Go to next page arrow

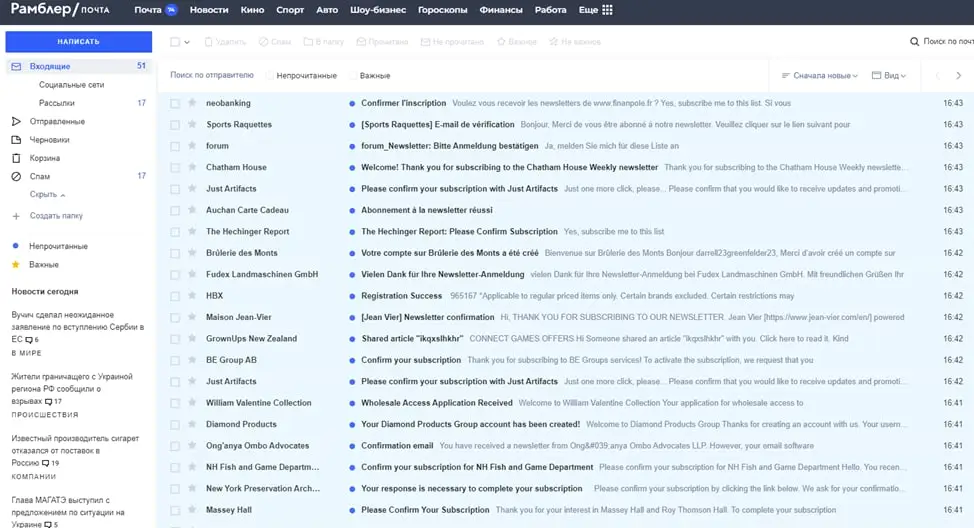[x=958, y=75]
